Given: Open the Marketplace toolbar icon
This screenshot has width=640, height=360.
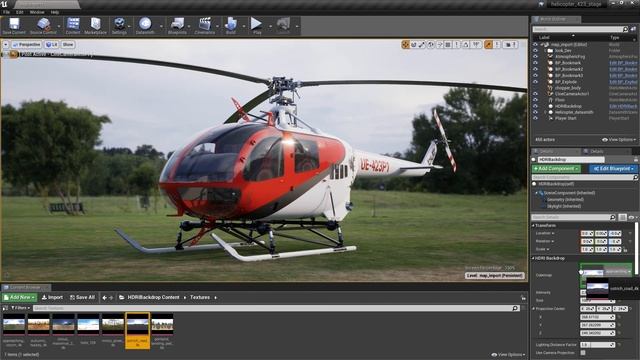Looking at the screenshot, I should point(96,25).
